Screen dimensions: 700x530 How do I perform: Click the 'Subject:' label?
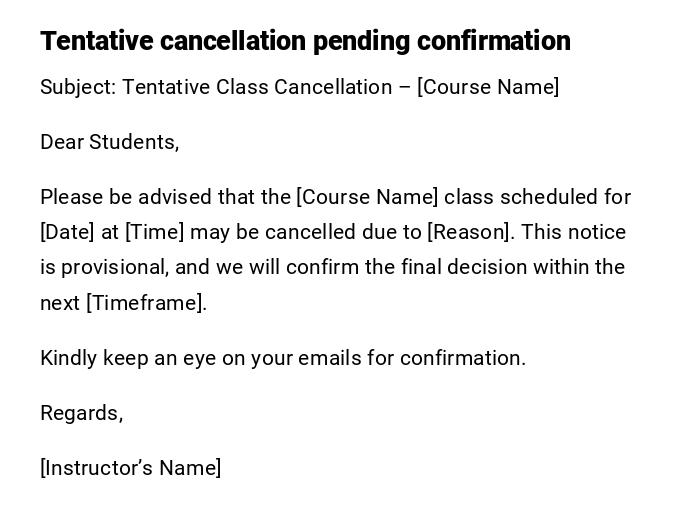point(78,87)
